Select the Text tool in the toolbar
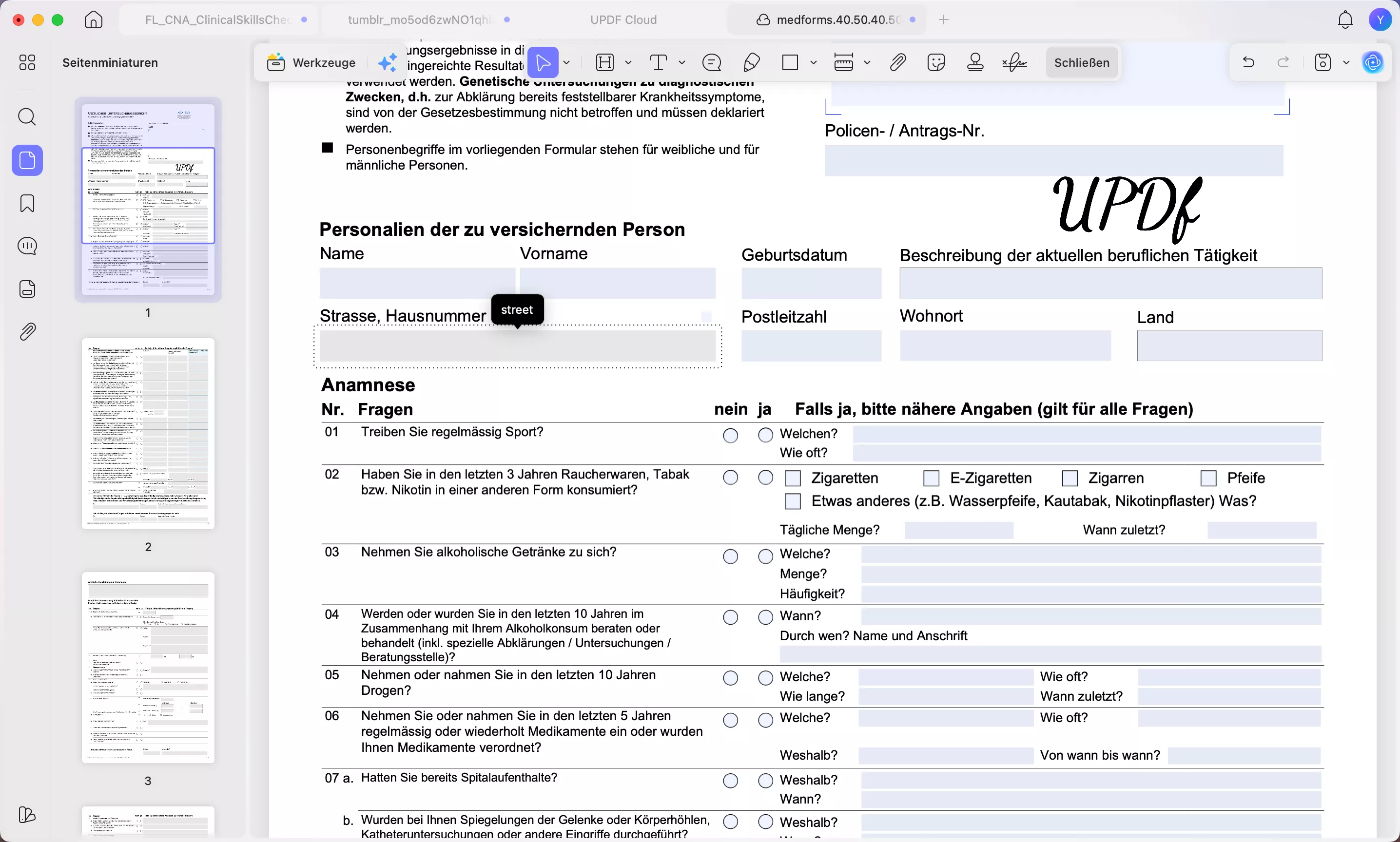 (659, 62)
